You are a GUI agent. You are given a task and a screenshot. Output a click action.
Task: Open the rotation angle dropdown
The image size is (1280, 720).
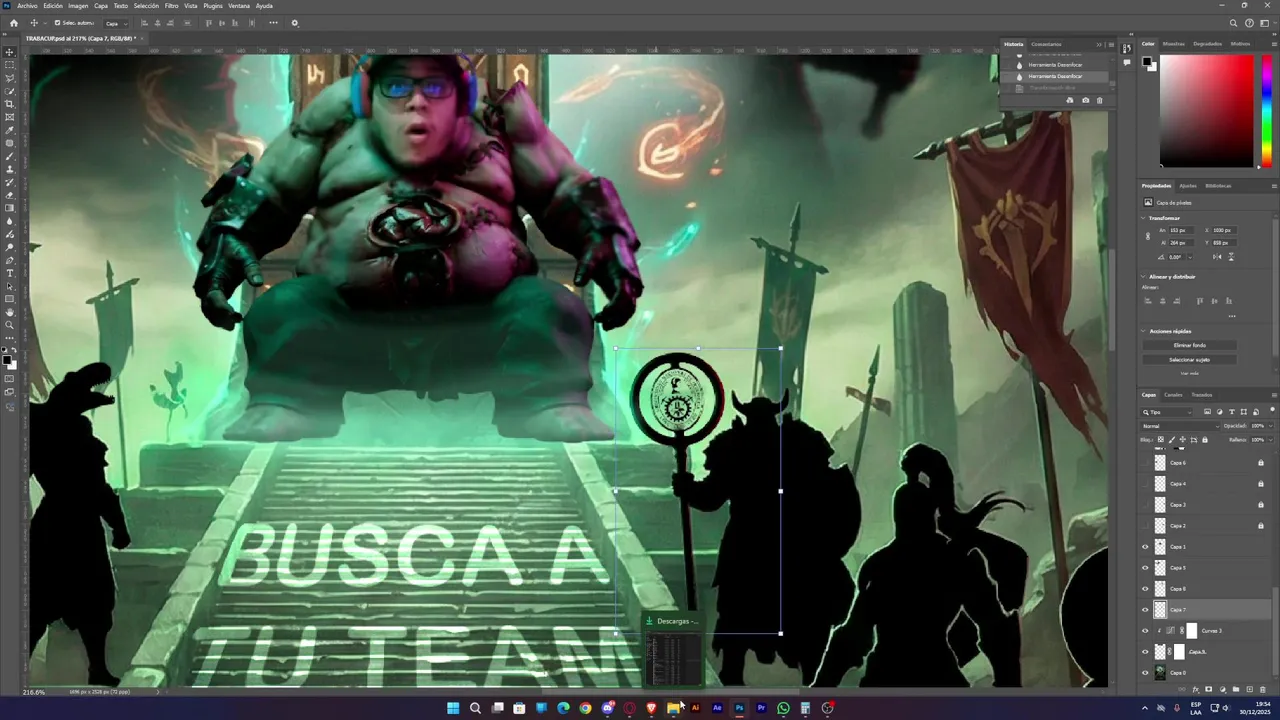pyautogui.click(x=1189, y=257)
